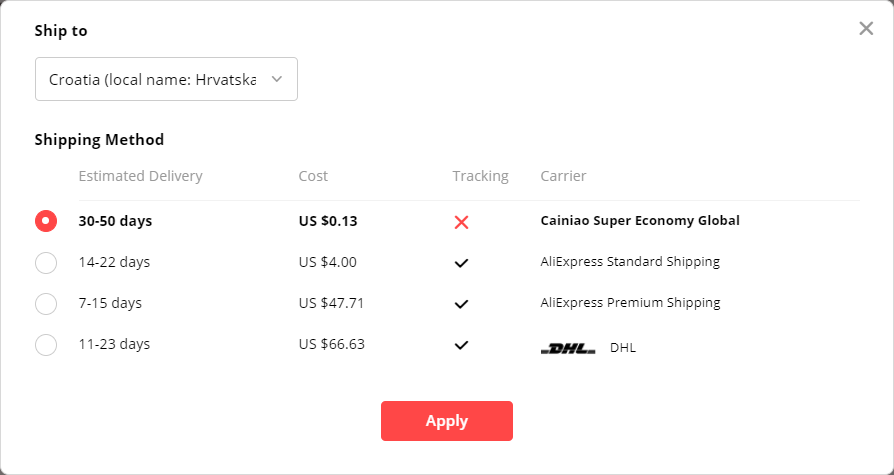Select the 30-50 days radio button
Screen dimensions: 894x475
click(x=46, y=221)
